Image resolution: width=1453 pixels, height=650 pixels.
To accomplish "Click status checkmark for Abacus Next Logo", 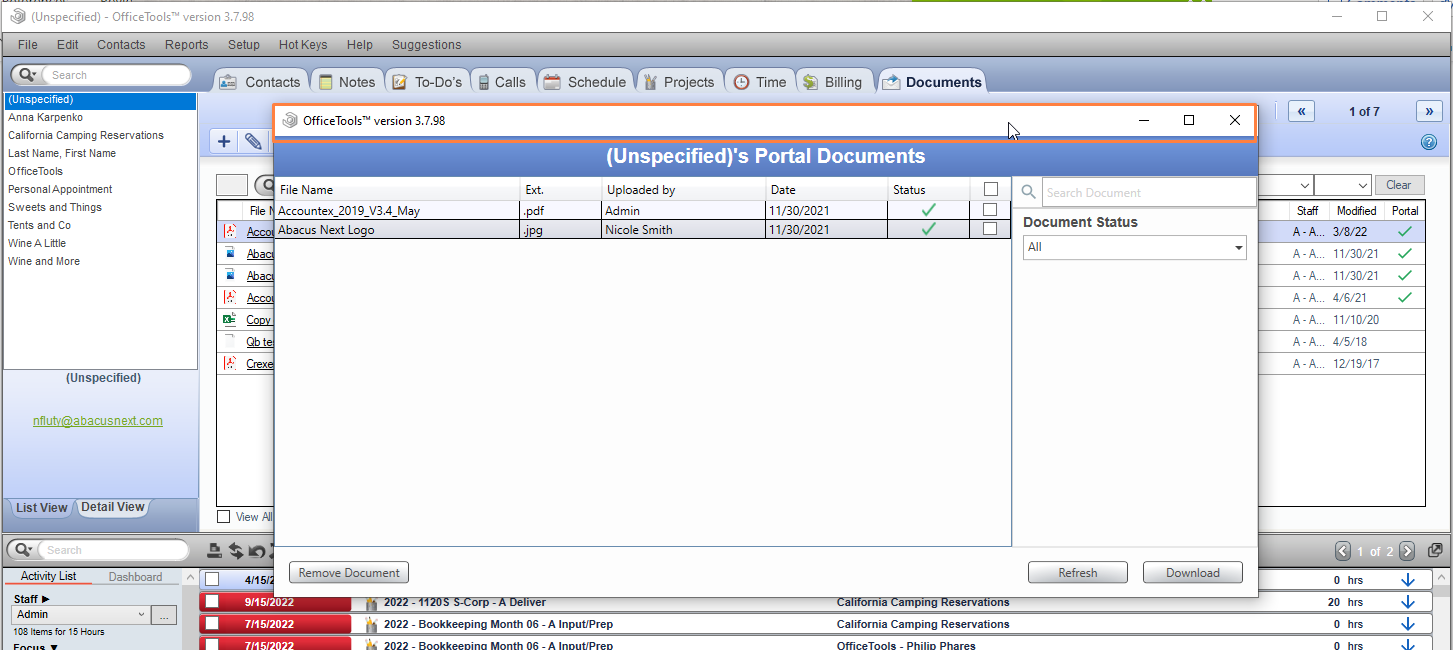I will [929, 229].
